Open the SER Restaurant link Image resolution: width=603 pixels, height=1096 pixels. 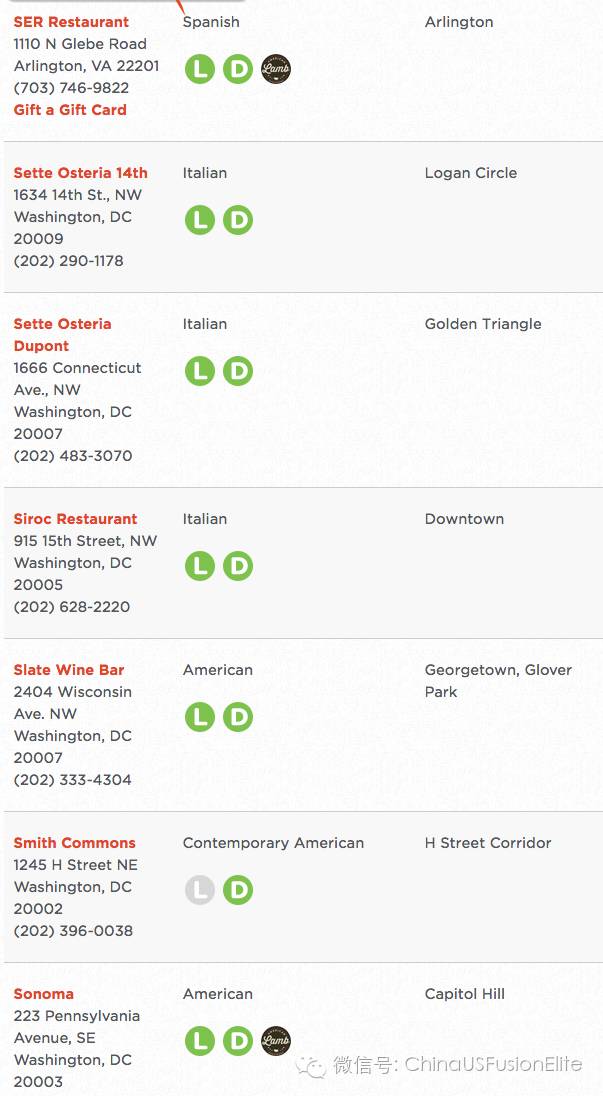point(71,22)
